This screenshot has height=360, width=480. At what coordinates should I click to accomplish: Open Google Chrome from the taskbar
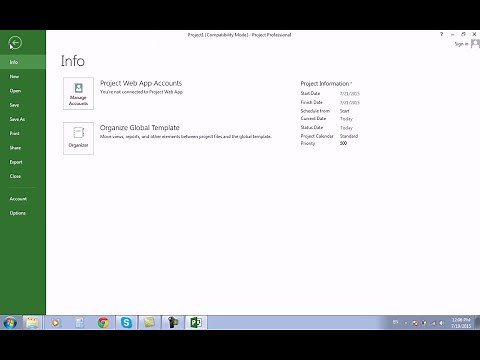click(103, 323)
